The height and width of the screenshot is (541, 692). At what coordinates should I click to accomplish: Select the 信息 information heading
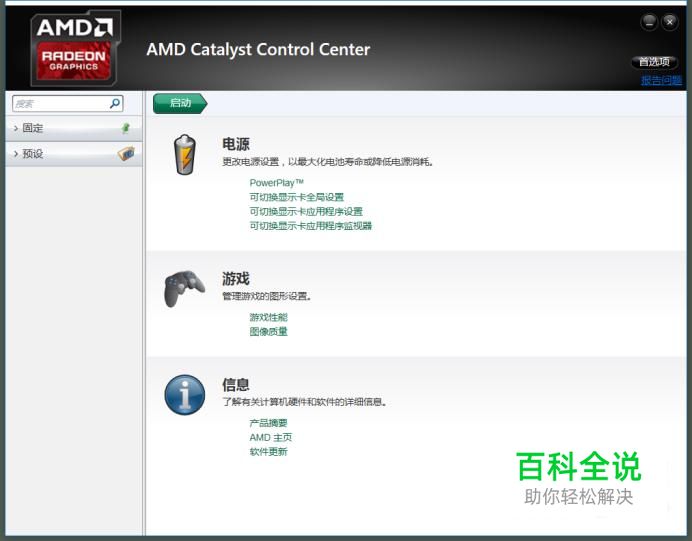pyautogui.click(x=236, y=384)
